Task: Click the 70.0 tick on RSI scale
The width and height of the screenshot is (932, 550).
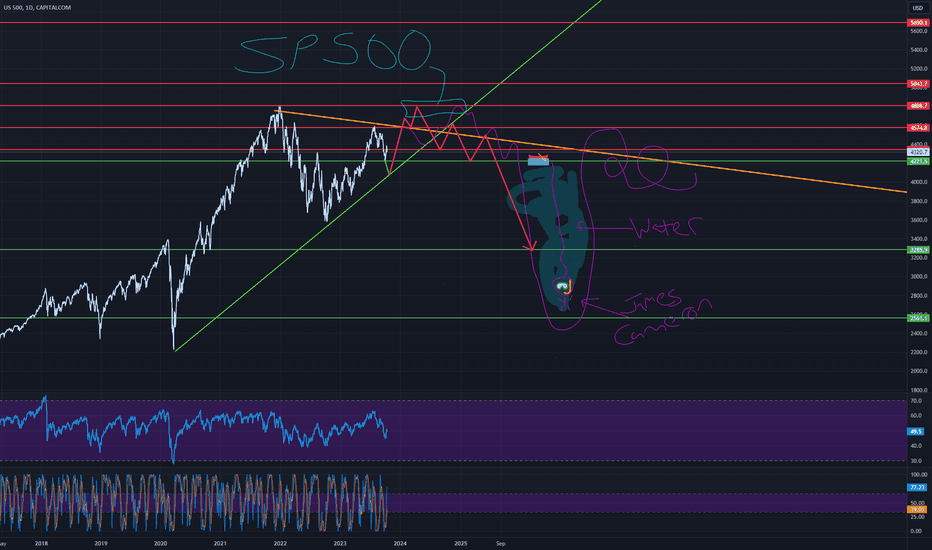Action: pyautogui.click(x=916, y=401)
